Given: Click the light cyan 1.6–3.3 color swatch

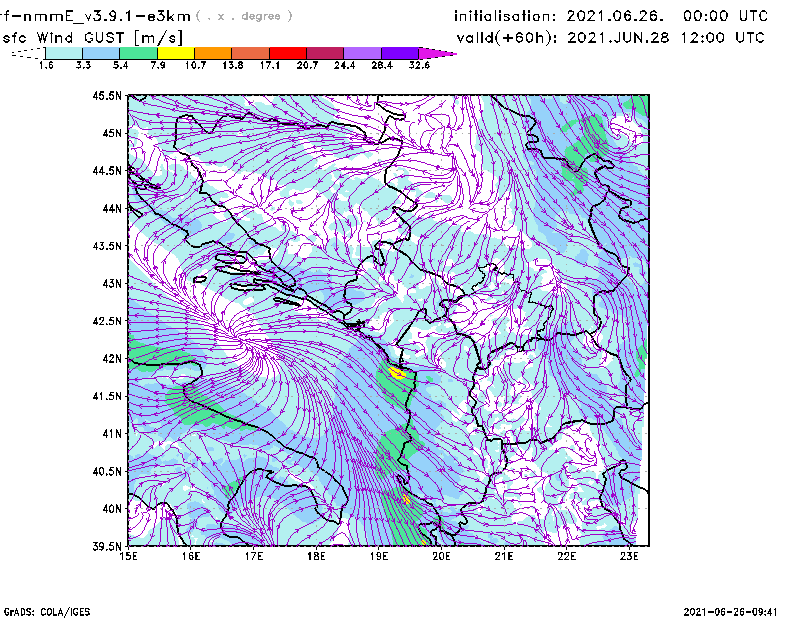Looking at the screenshot, I should click(64, 53).
